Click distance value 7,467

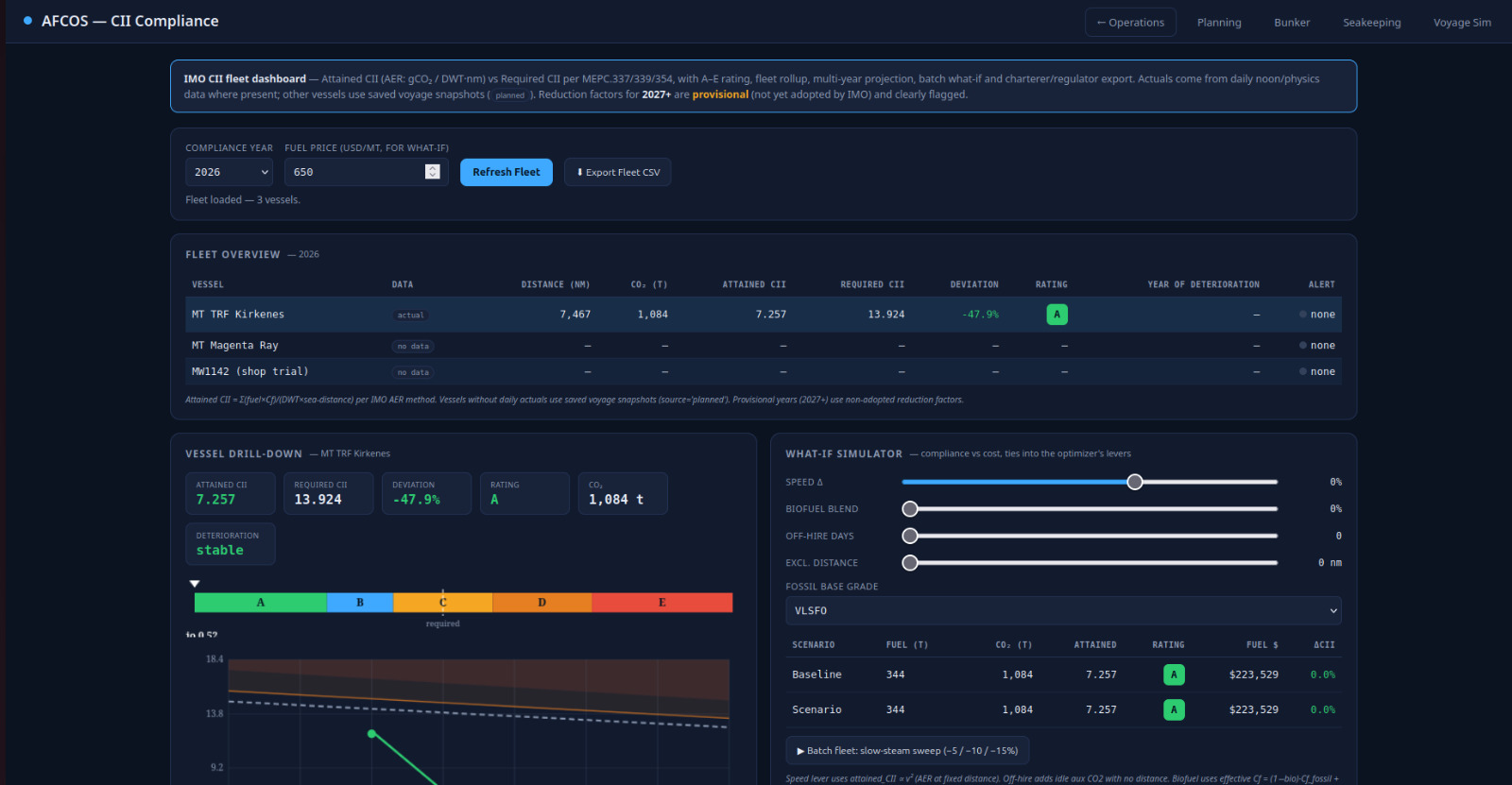(575, 315)
